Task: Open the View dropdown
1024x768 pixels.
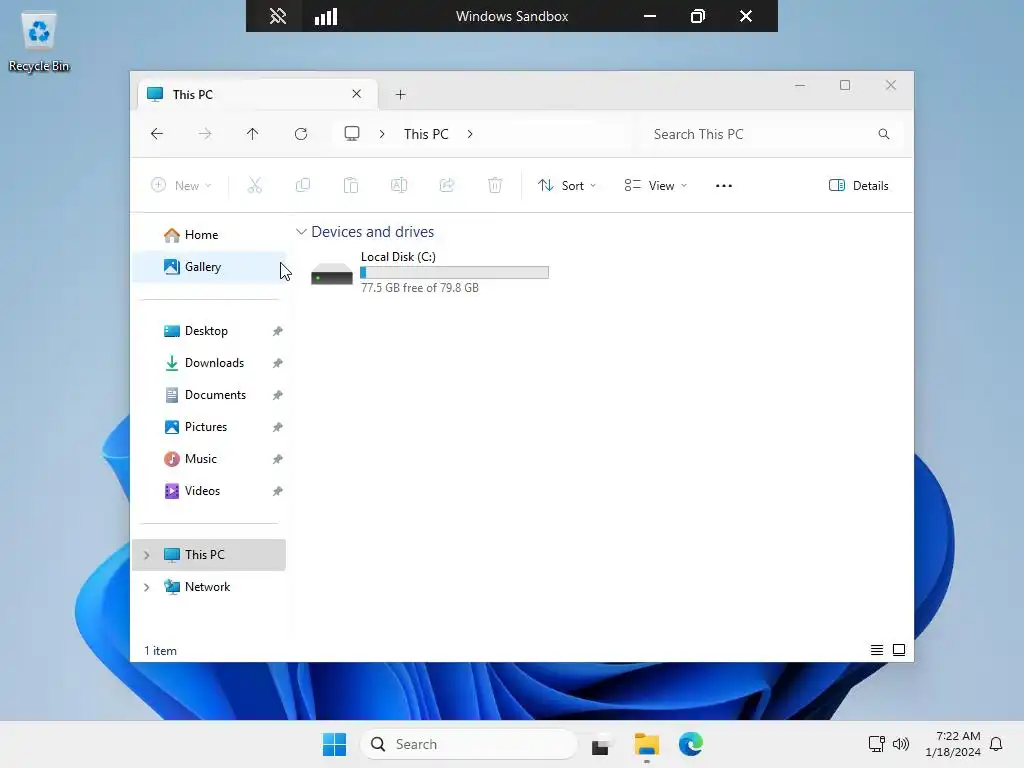Action: (x=655, y=185)
